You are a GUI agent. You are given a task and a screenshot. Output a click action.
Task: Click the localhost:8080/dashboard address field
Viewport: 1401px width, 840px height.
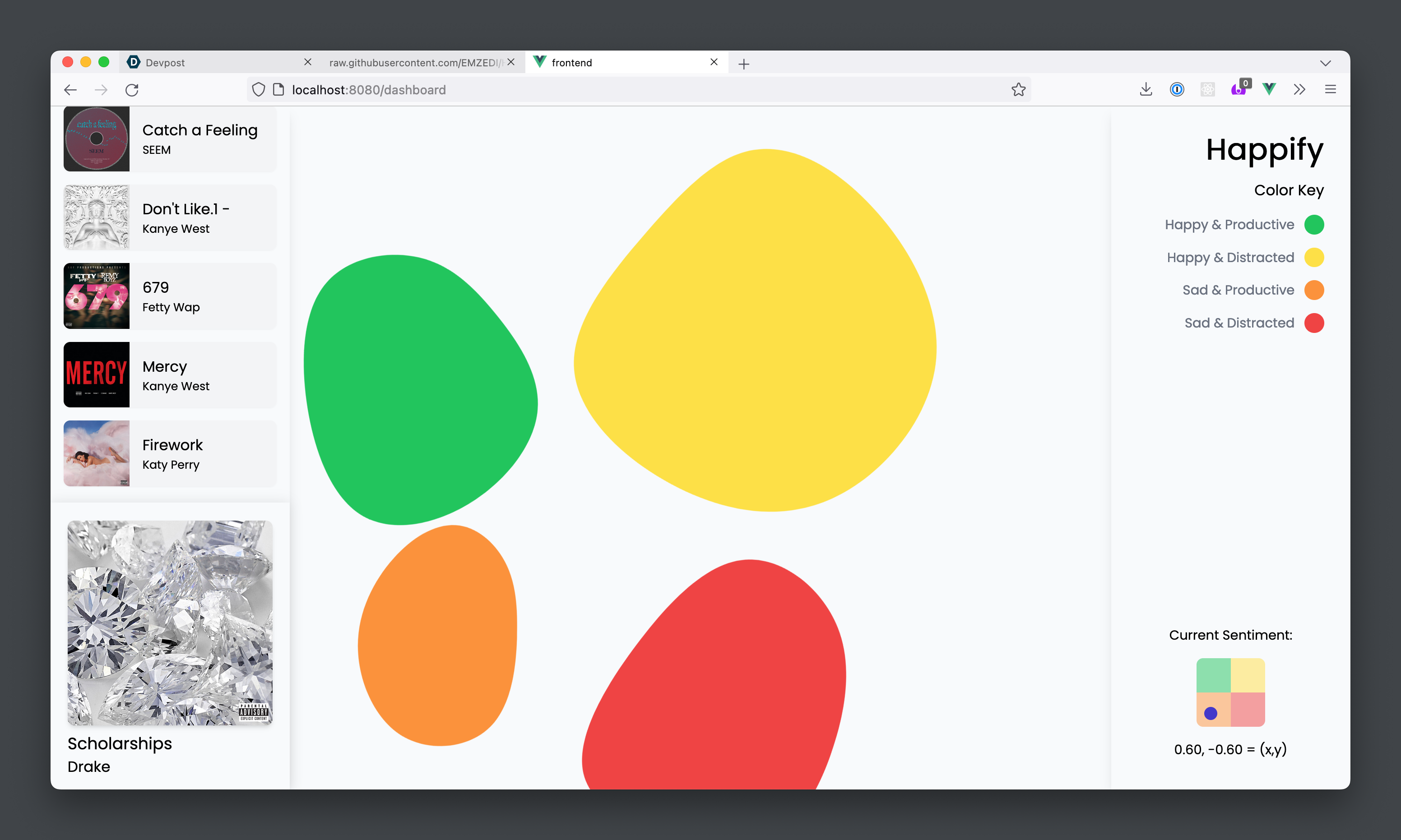[623, 90]
